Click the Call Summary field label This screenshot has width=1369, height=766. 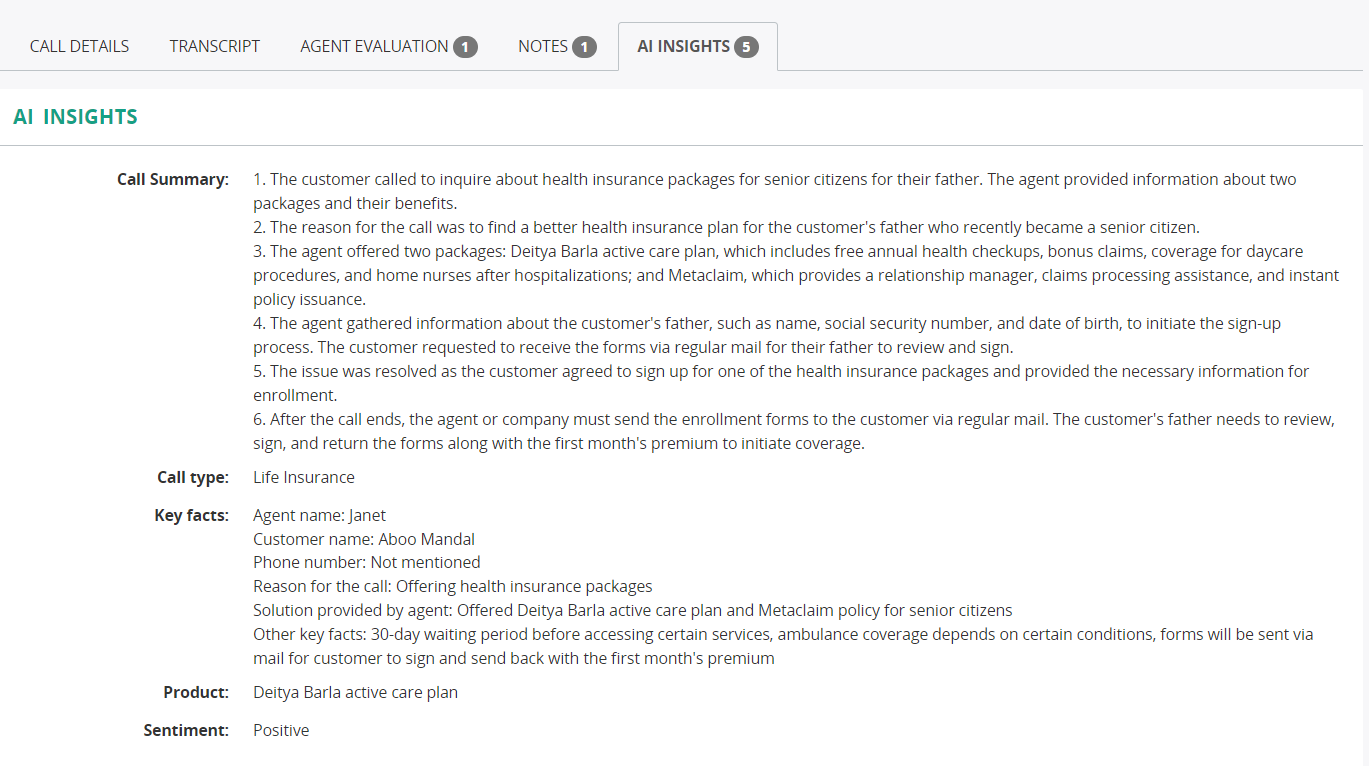point(172,180)
